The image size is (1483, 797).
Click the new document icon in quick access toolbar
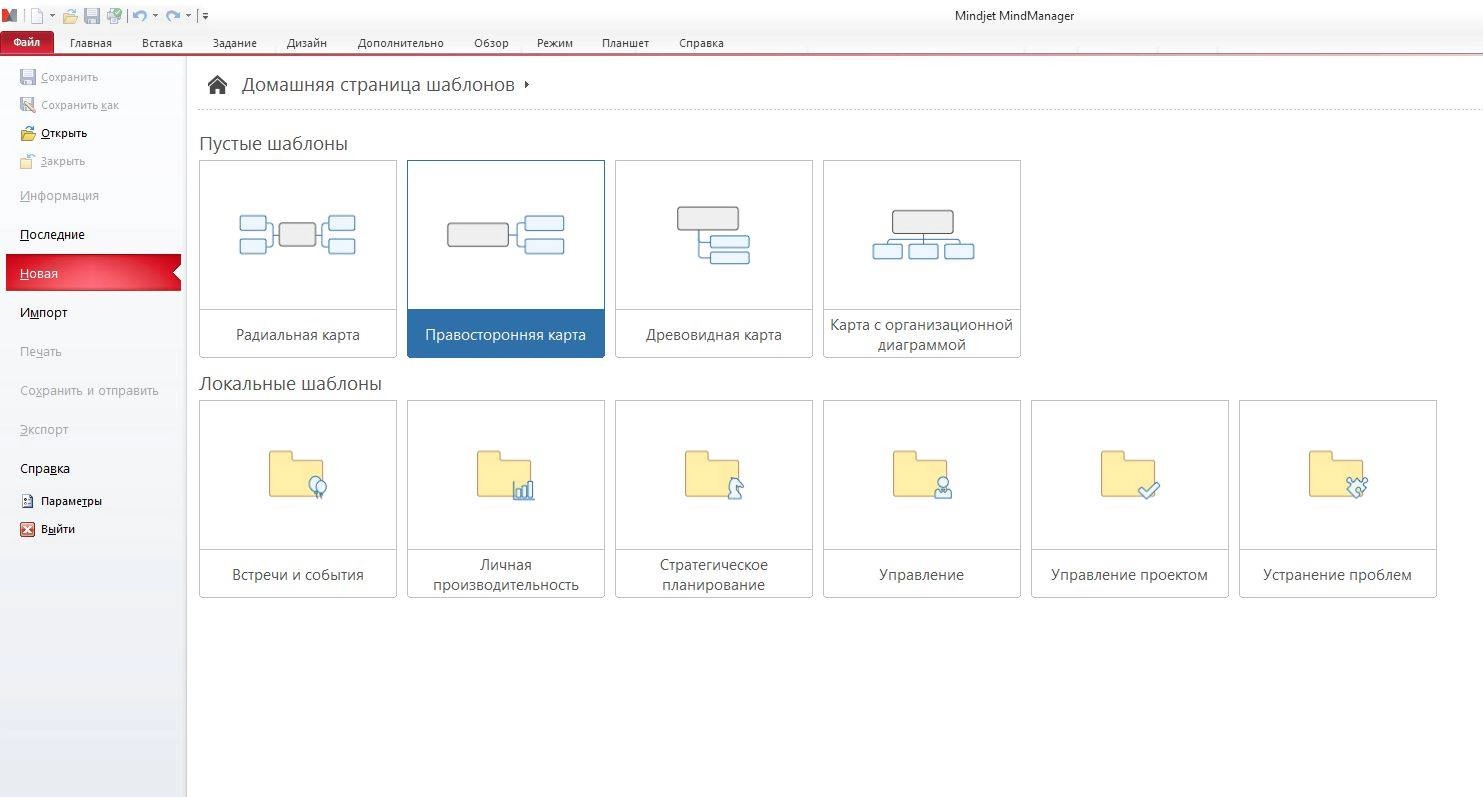(37, 16)
